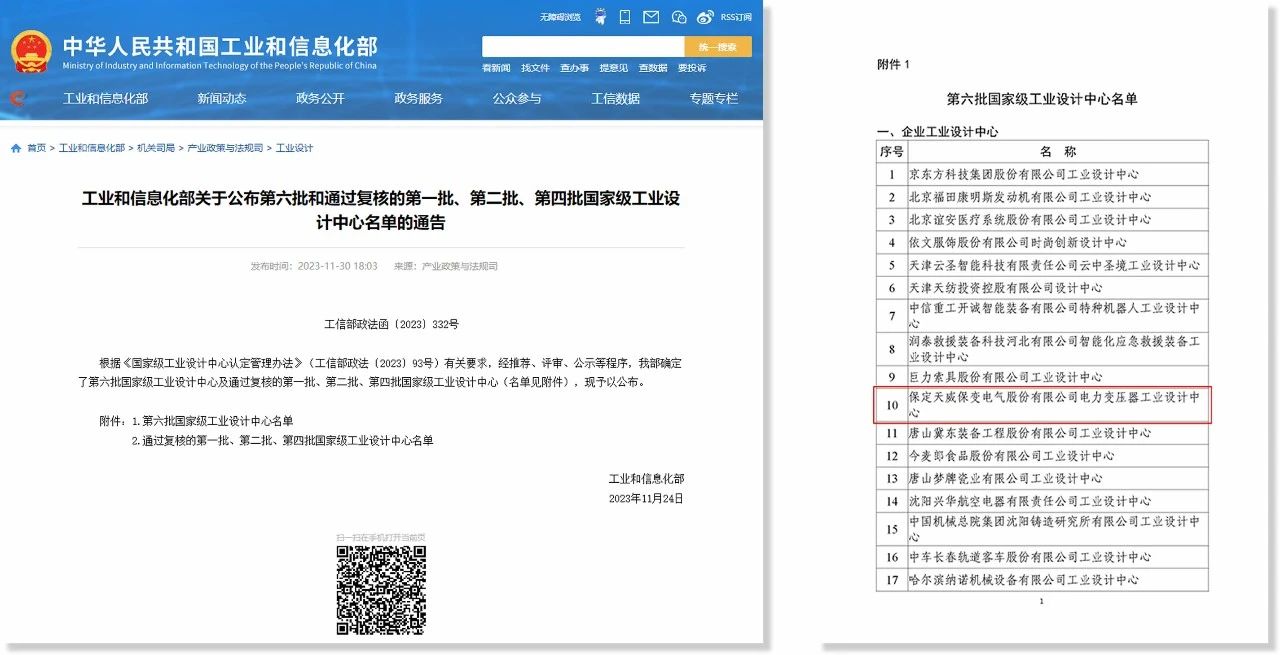Click the red 'e' icon in navbar
The width and height of the screenshot is (1280, 655).
17,98
